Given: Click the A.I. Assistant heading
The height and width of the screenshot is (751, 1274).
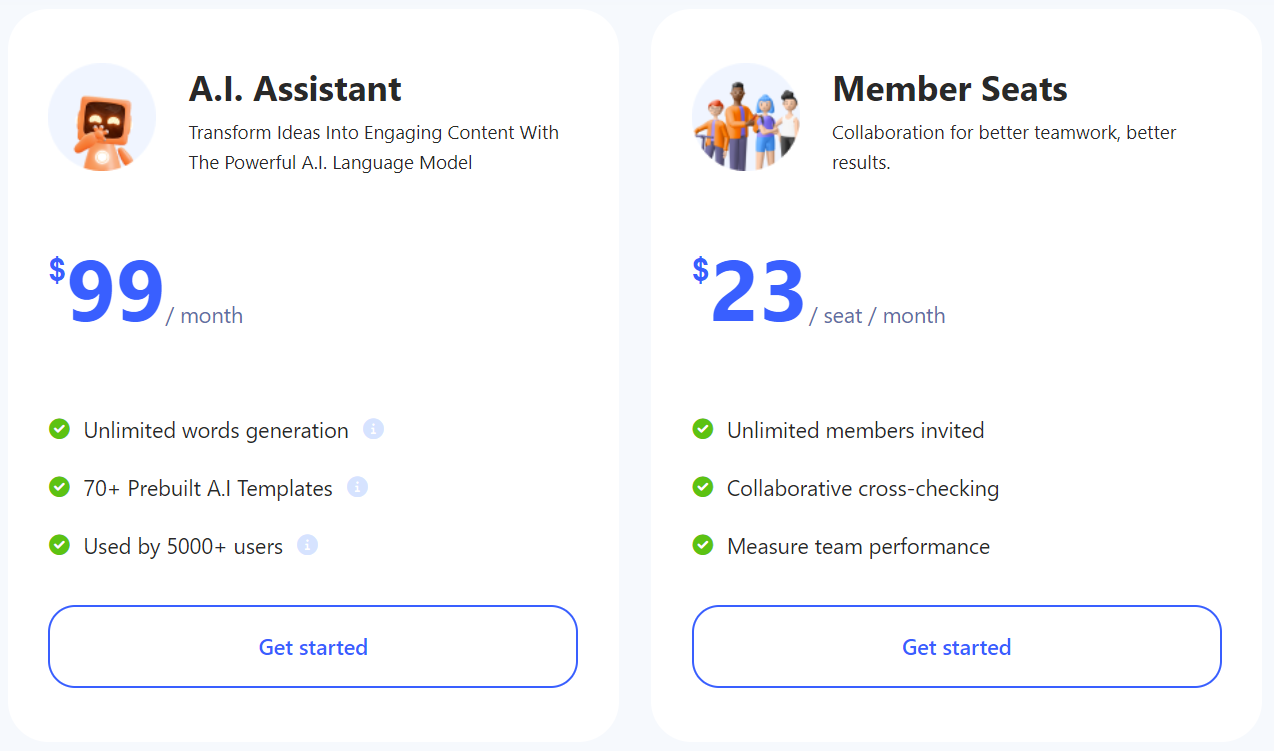Looking at the screenshot, I should [x=295, y=89].
